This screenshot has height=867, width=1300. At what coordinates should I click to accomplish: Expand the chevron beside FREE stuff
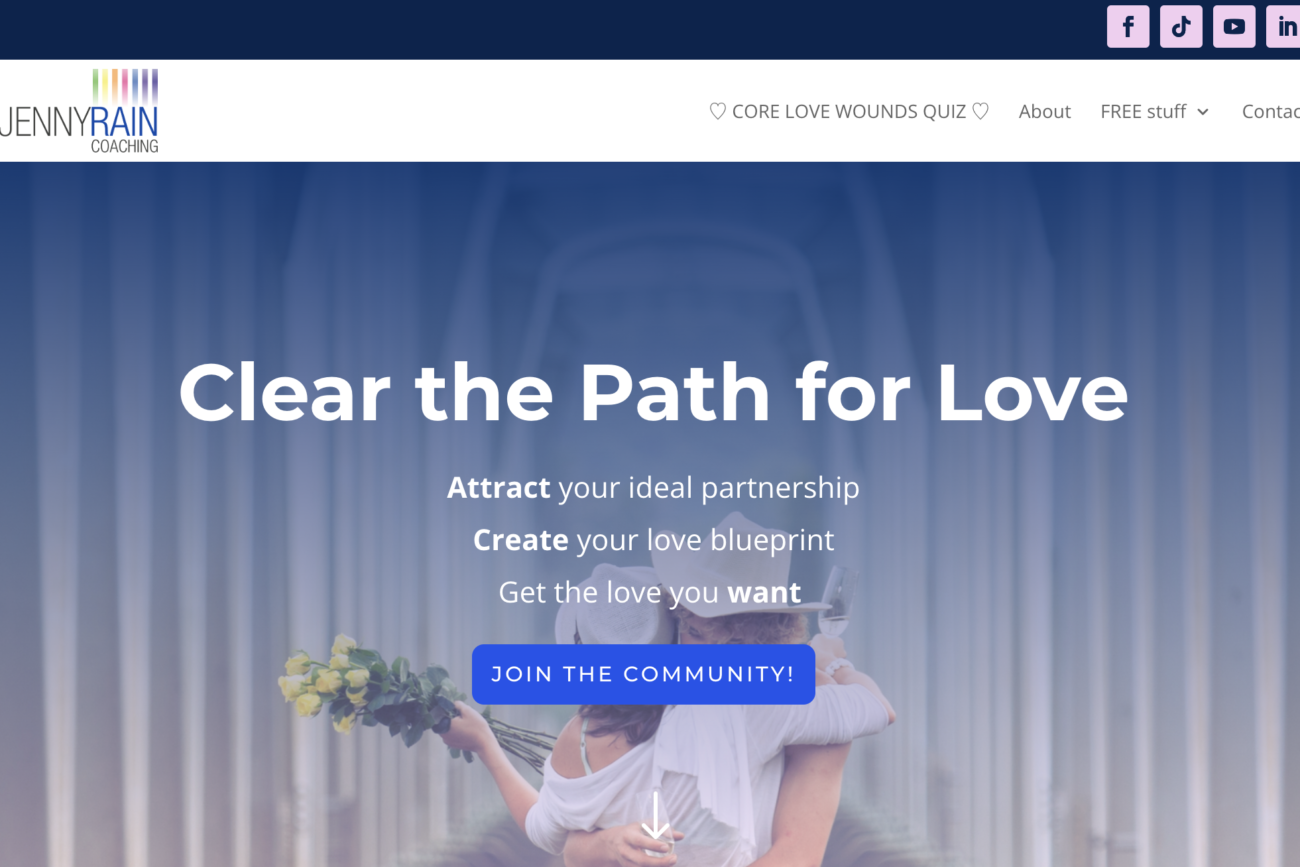(1203, 112)
